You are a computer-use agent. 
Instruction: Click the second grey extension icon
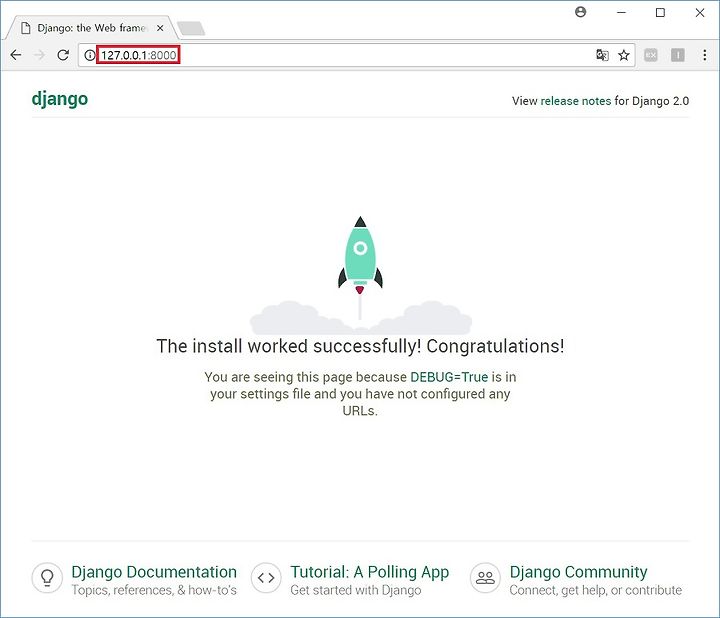[x=678, y=55]
